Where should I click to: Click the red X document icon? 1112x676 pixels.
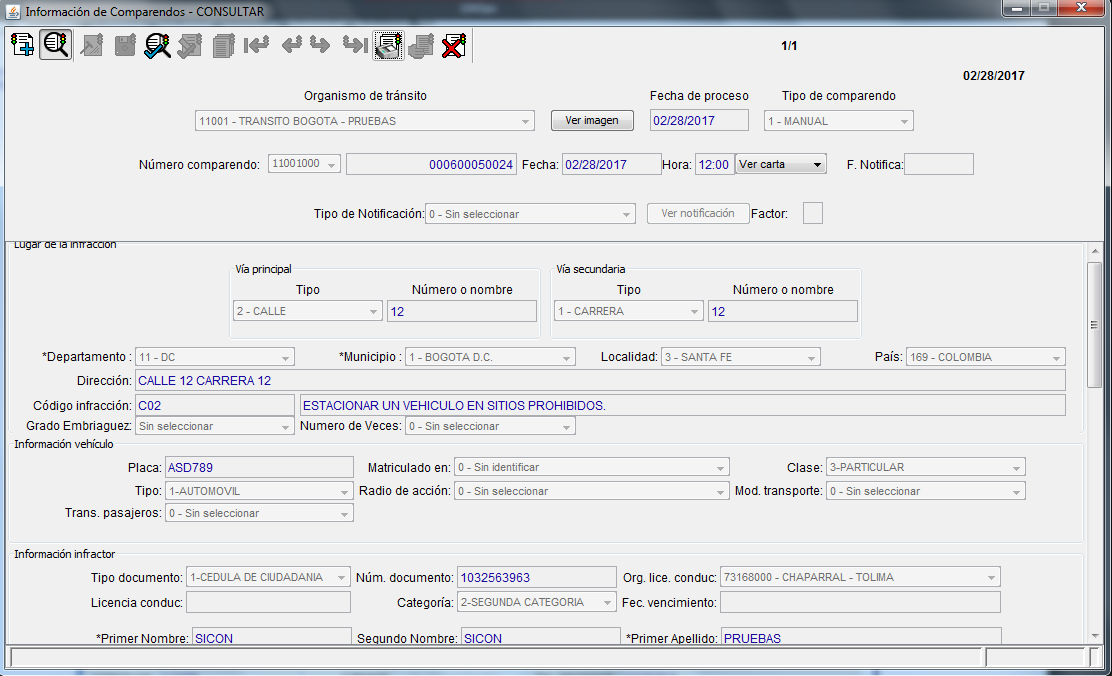454,45
